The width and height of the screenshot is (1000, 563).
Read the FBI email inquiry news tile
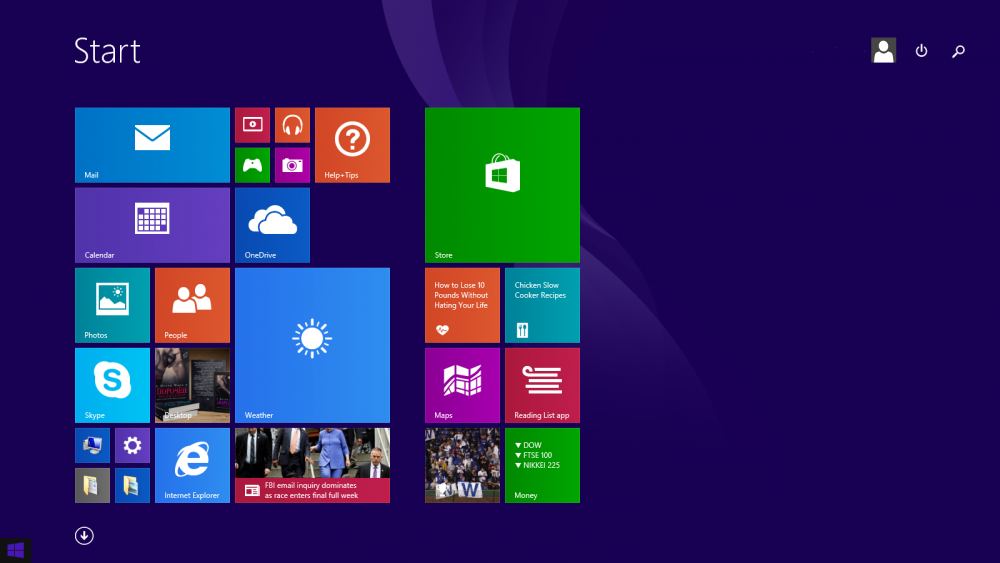tap(312, 465)
